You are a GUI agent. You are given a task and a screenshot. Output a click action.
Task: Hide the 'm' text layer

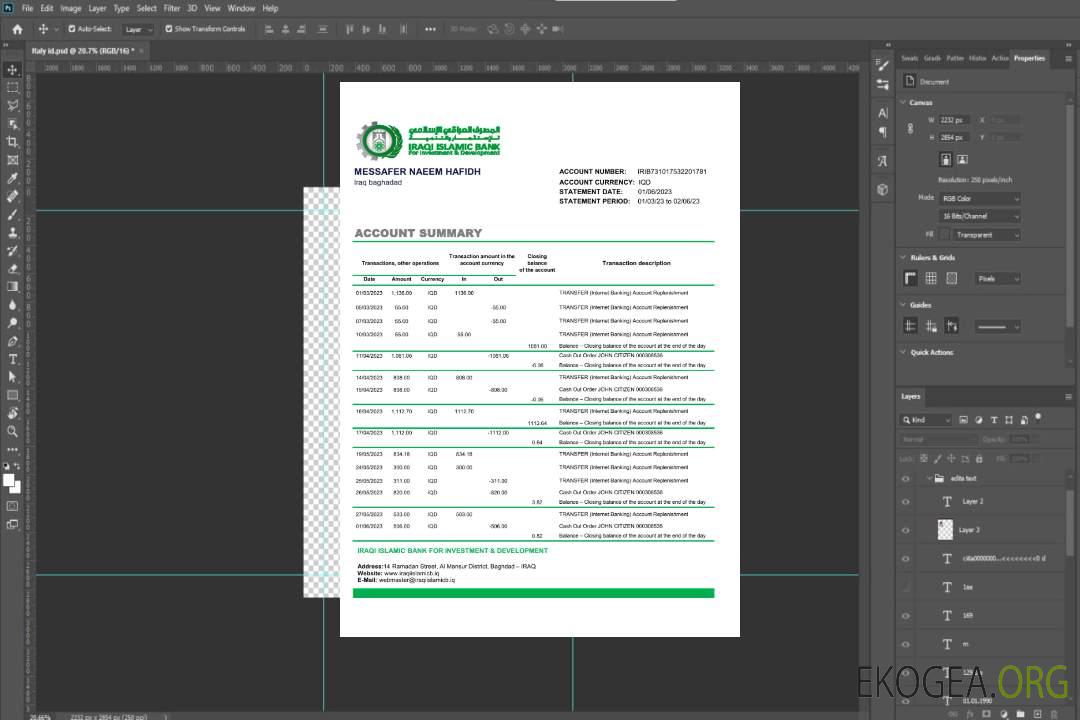pyautogui.click(x=906, y=644)
